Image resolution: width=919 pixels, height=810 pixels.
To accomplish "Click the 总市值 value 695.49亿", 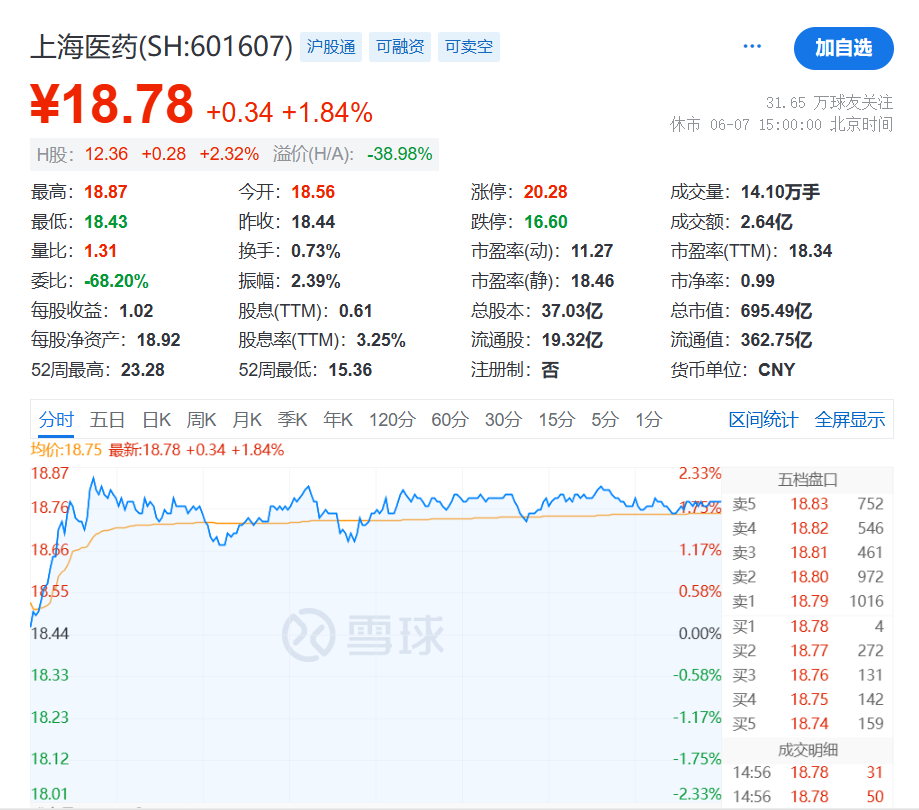I will click(x=777, y=311).
